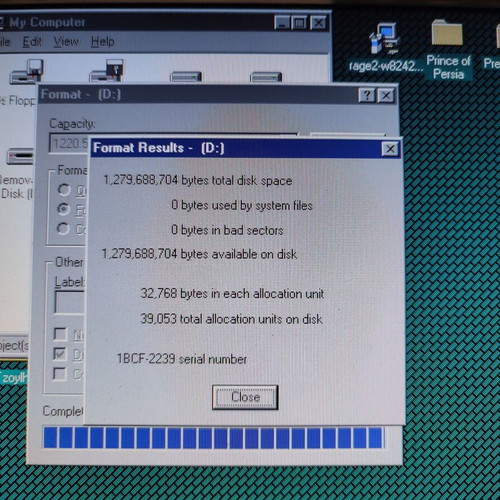Toggle the last checkbox under Other options
The width and height of the screenshot is (500, 500).
60,374
